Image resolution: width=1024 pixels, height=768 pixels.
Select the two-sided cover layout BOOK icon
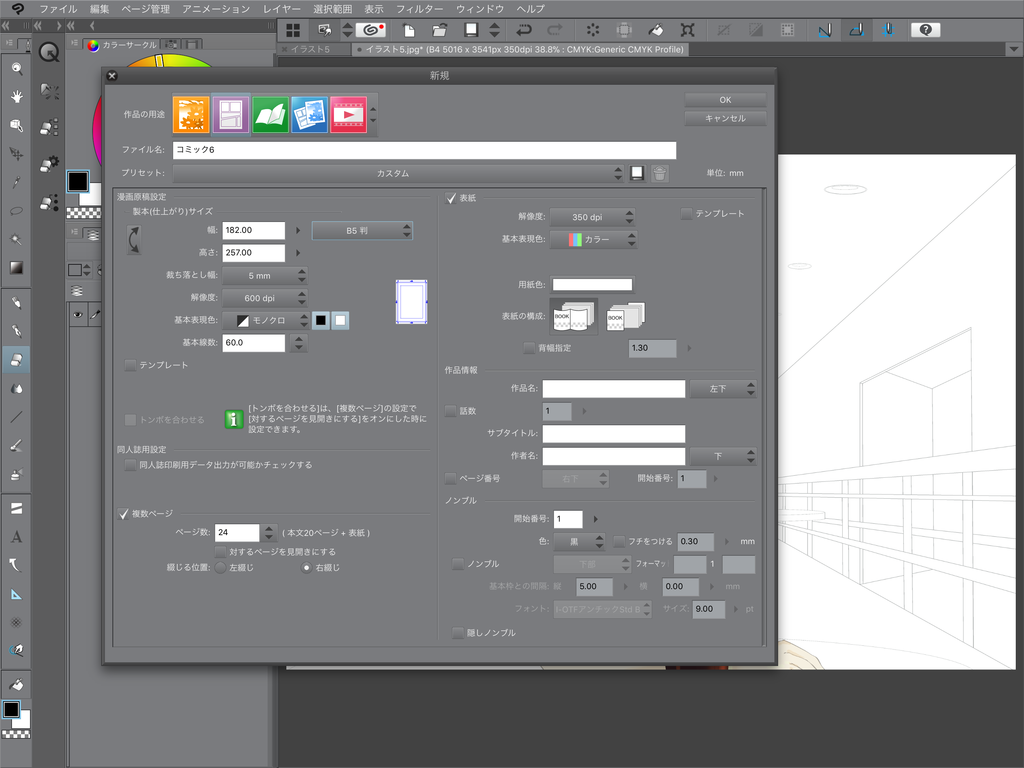(x=573, y=317)
